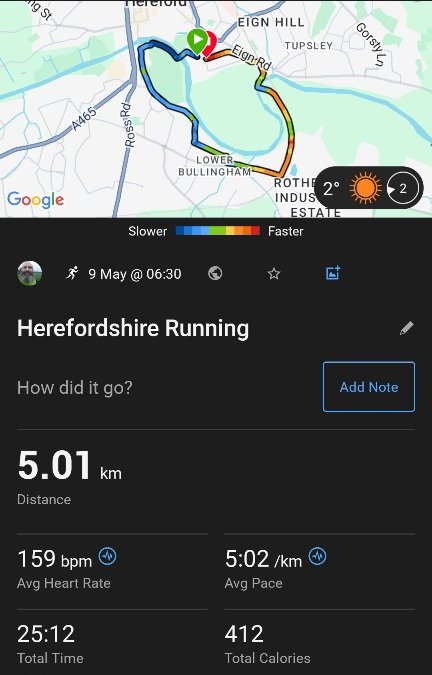Tap the Google logo on map

pos(36,200)
